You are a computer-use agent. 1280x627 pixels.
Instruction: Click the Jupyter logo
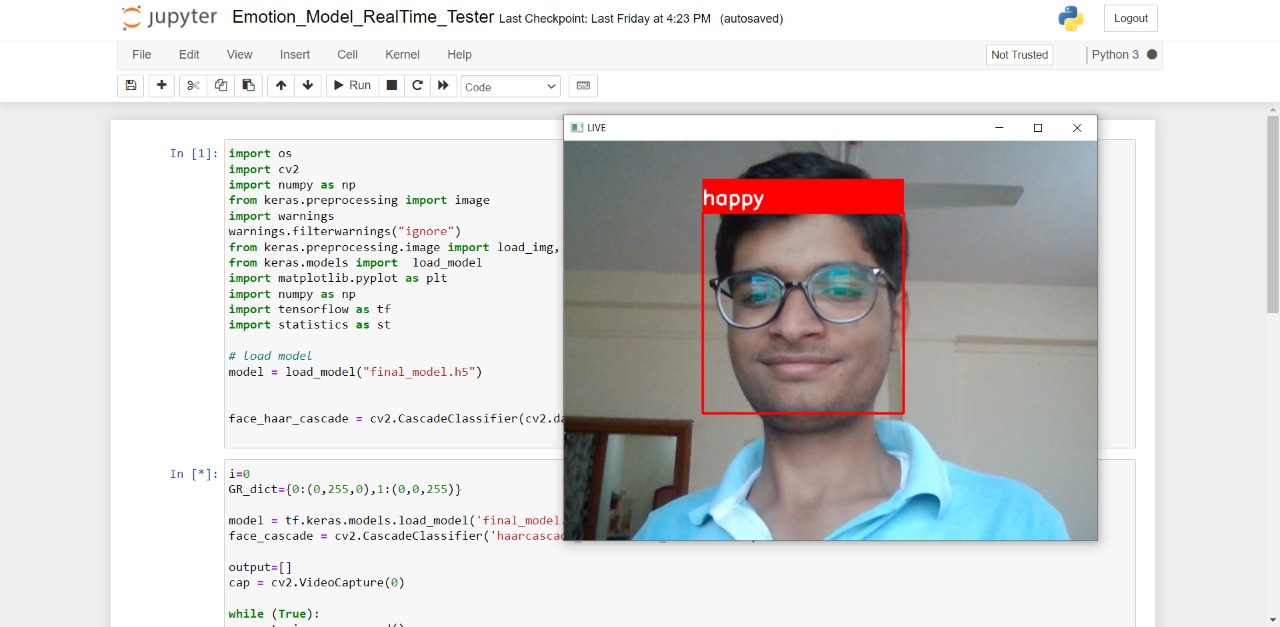coord(170,18)
